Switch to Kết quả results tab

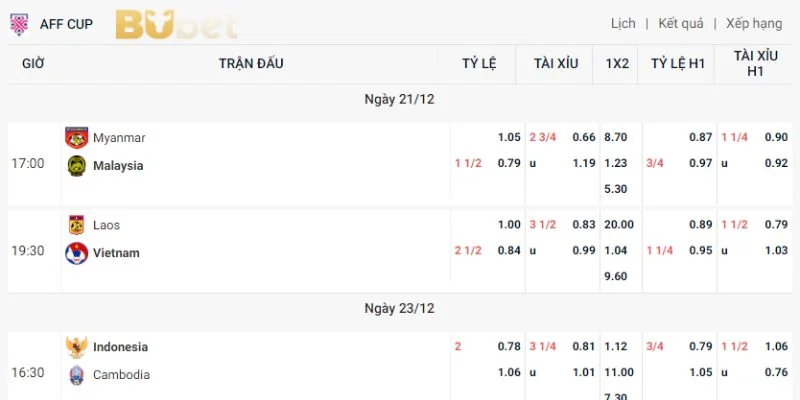[681, 23]
